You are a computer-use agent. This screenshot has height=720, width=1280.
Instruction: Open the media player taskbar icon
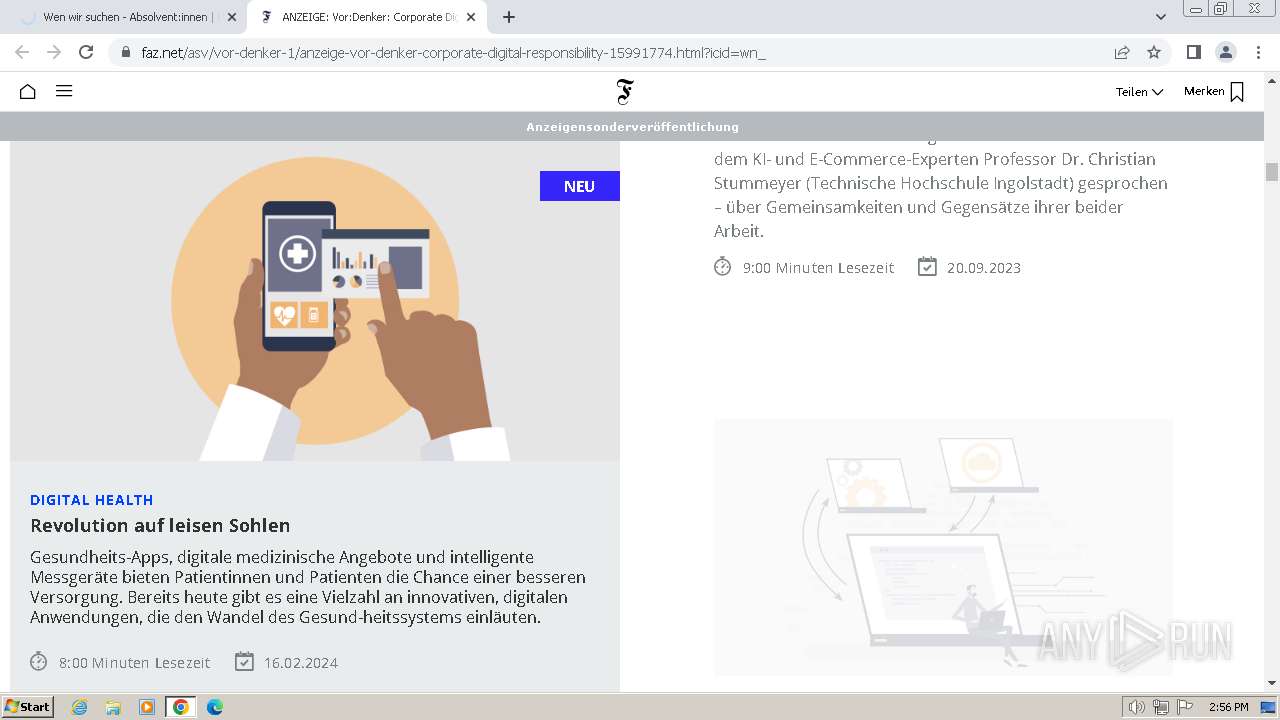coord(147,707)
